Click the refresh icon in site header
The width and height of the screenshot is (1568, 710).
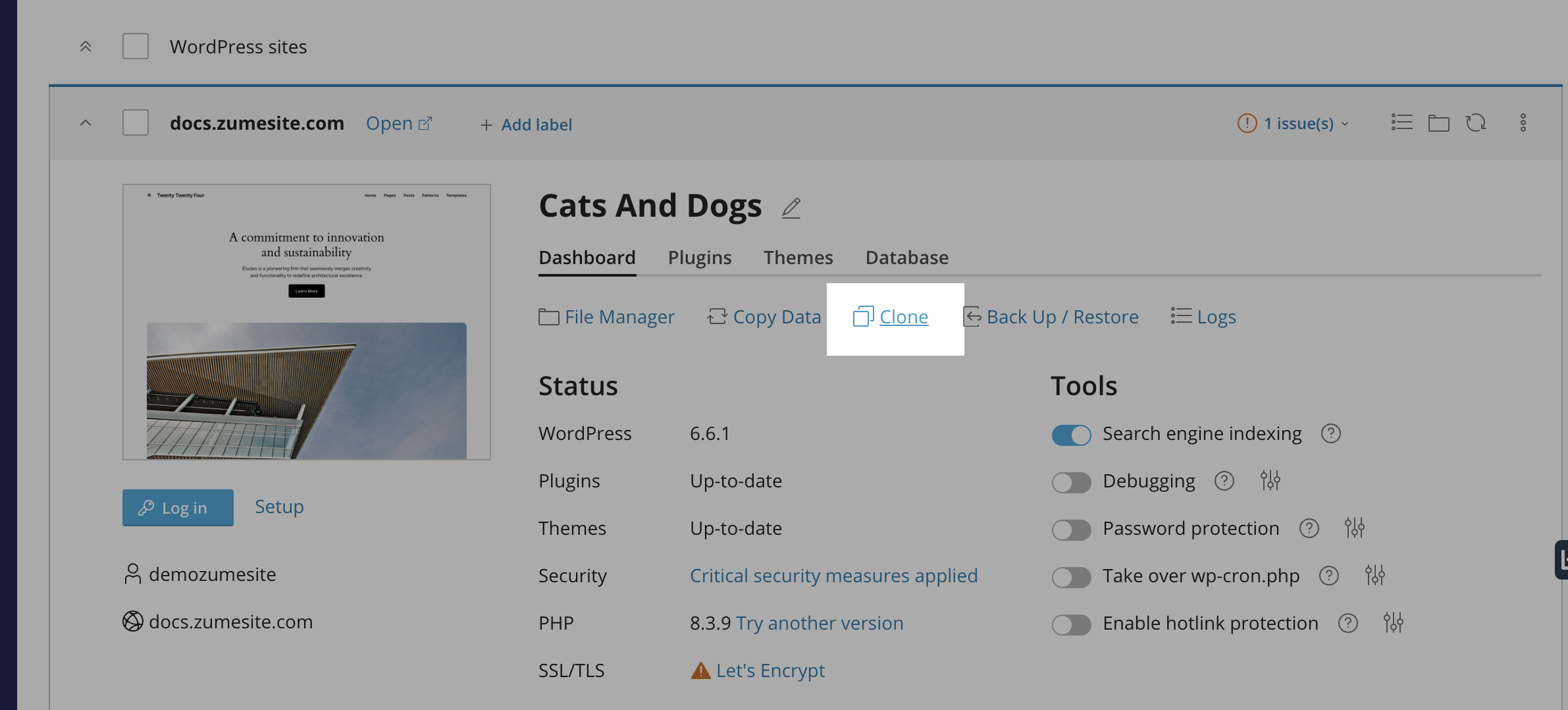(1476, 123)
